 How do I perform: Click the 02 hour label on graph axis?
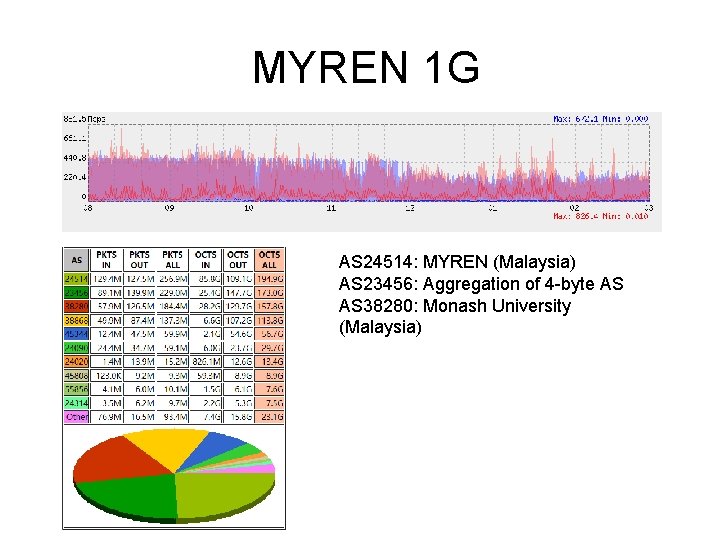574,208
